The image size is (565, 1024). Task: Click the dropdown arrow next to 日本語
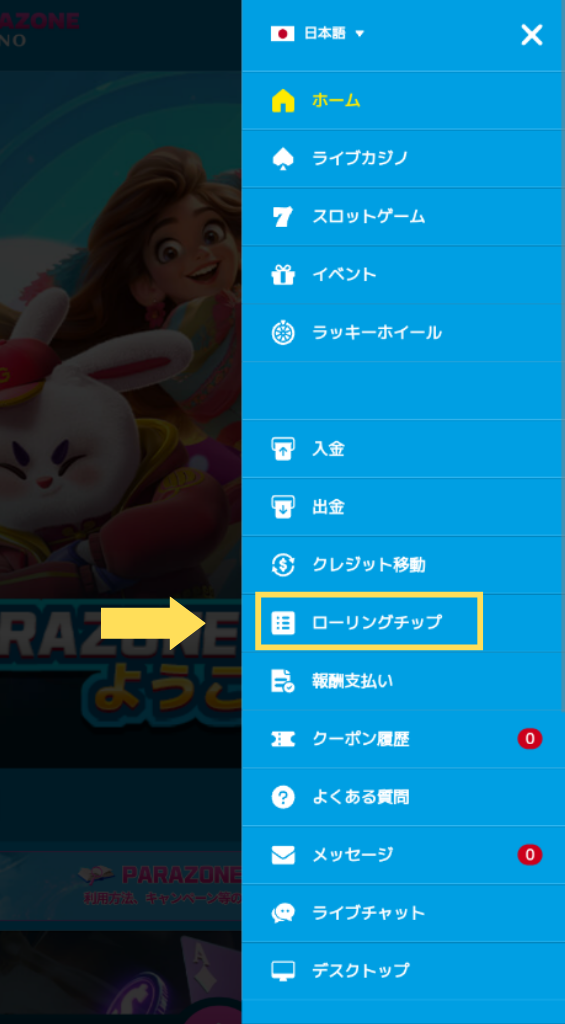[359, 34]
